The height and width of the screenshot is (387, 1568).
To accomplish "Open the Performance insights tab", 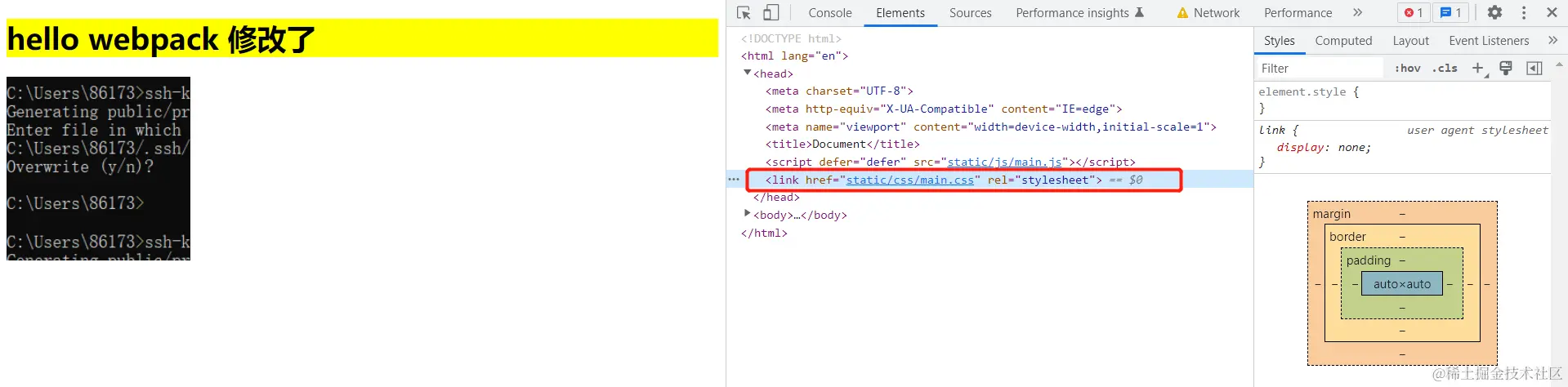I will tap(1079, 13).
